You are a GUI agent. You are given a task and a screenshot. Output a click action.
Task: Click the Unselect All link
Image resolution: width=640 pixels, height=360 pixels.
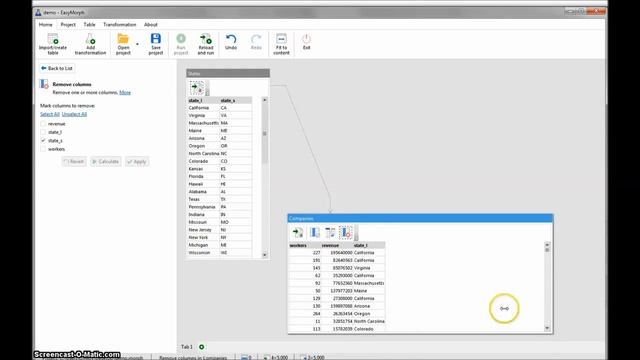[74, 114]
